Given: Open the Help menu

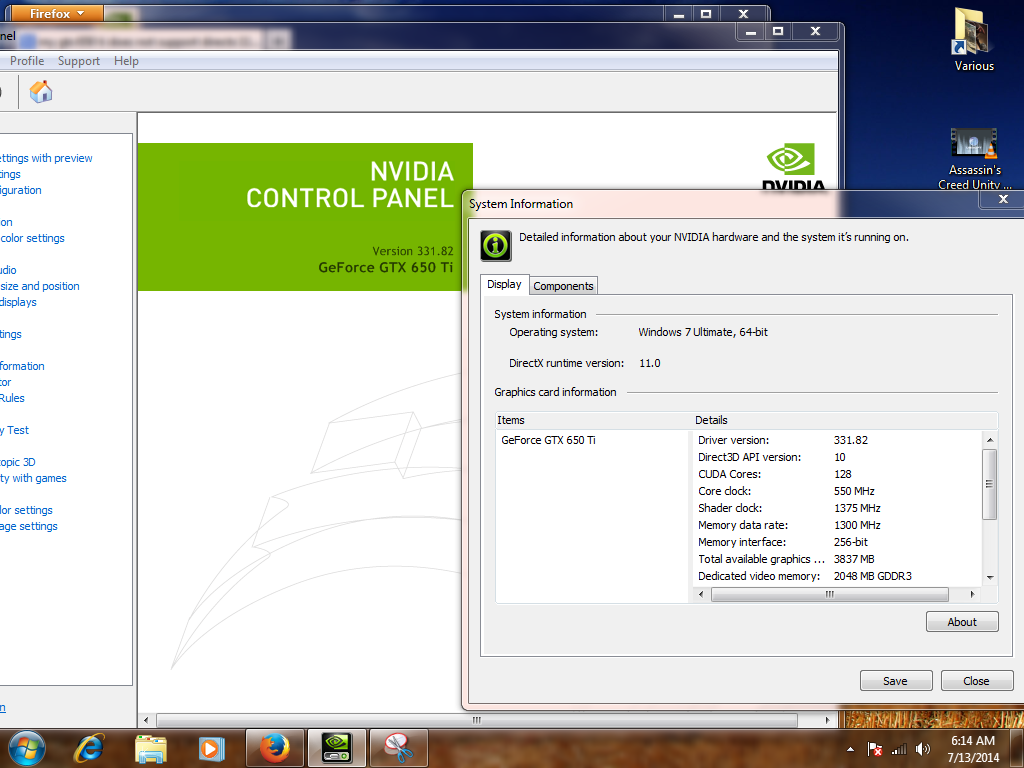Looking at the screenshot, I should click(x=126, y=61).
